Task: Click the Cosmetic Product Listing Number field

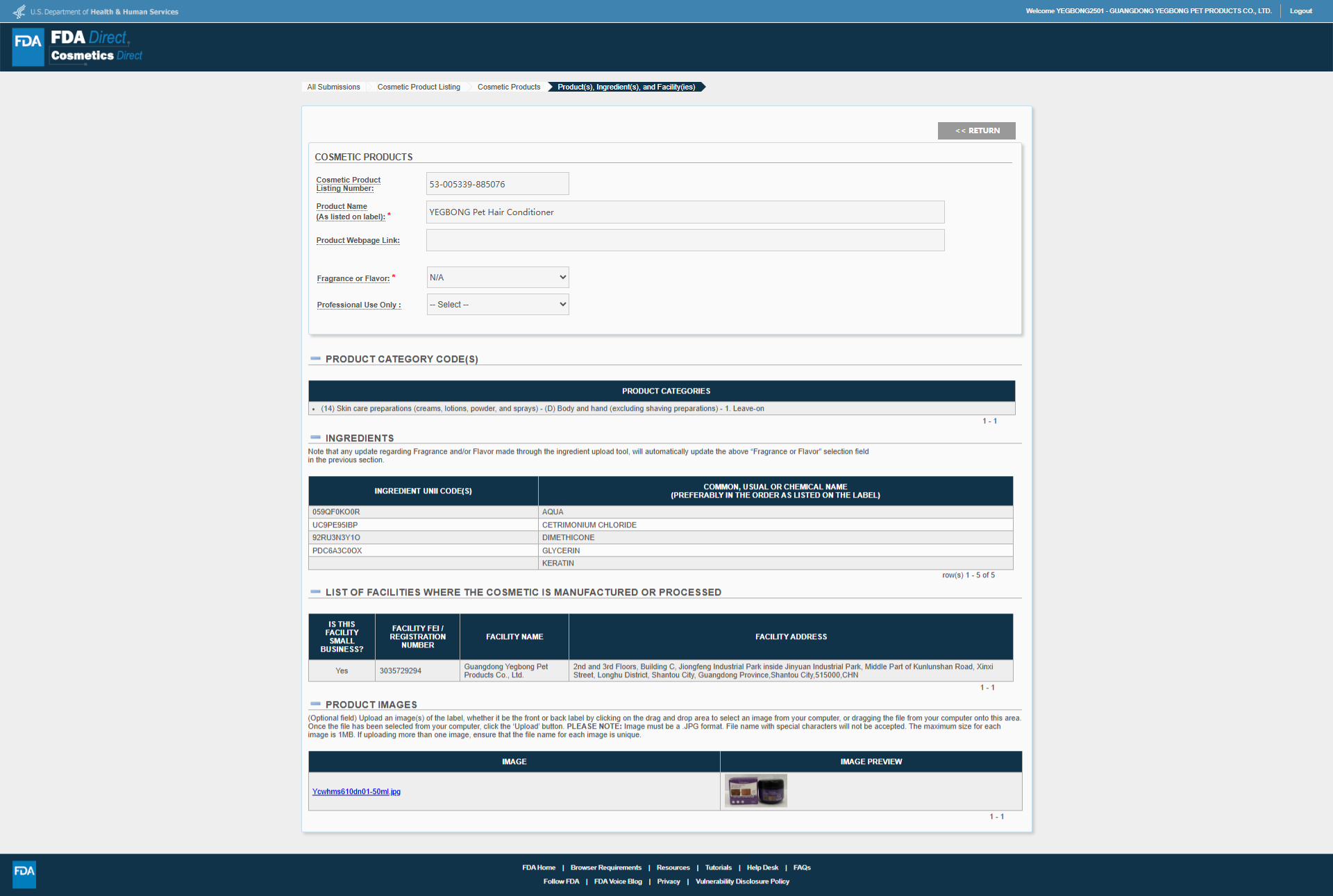Action: click(x=498, y=184)
